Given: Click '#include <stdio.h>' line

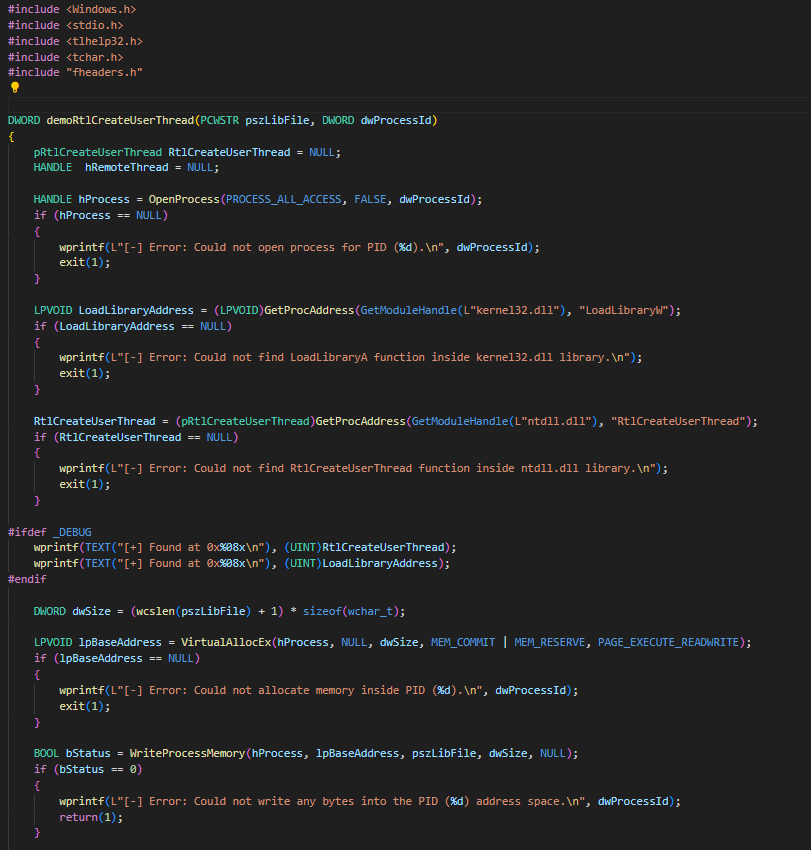Looking at the screenshot, I should (66, 25).
